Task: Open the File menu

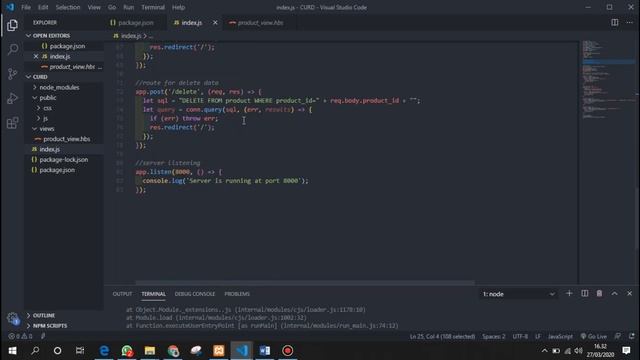Action: point(26,7)
